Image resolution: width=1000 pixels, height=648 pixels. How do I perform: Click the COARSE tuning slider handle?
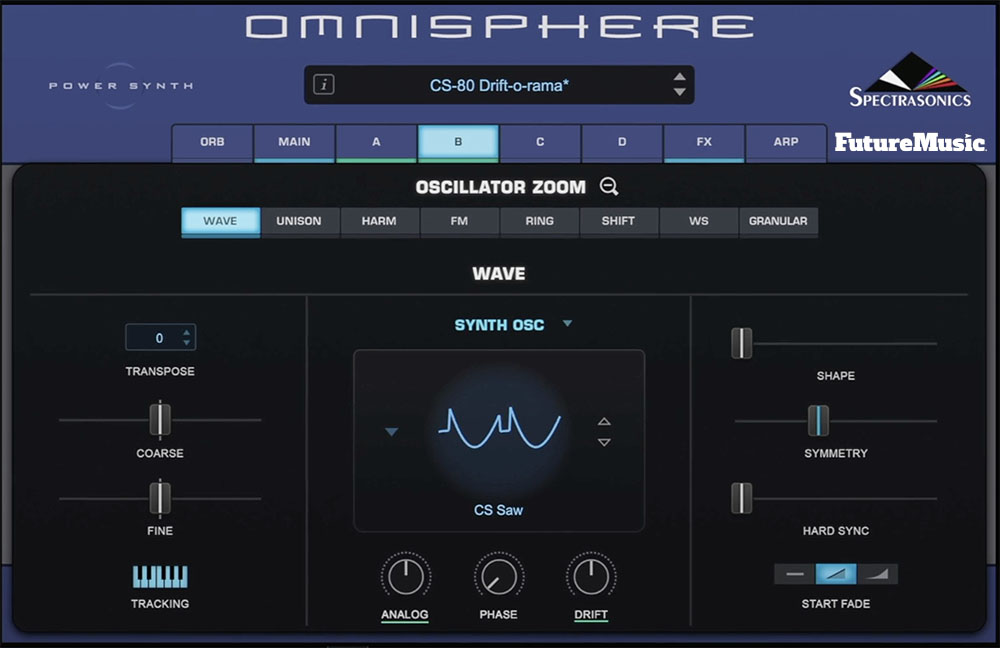160,419
